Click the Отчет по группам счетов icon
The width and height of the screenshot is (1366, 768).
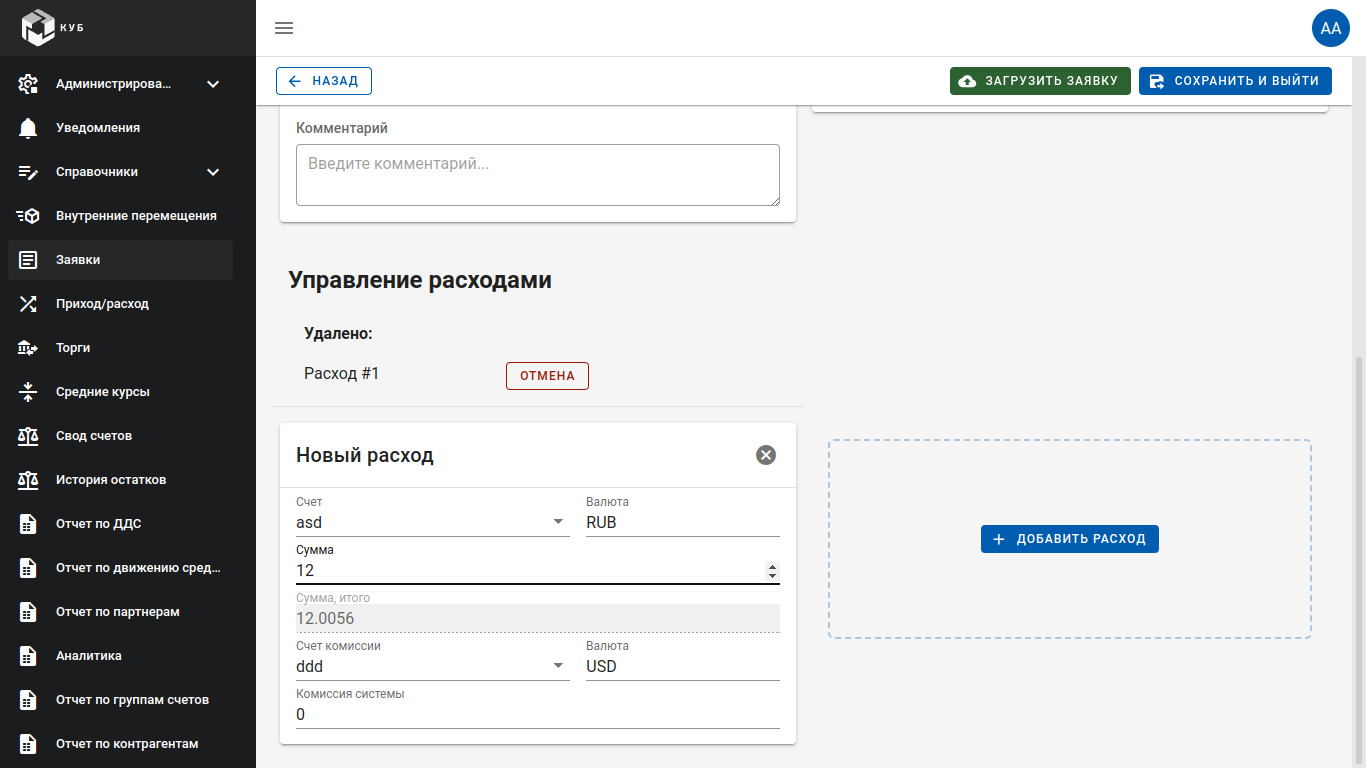(28, 700)
